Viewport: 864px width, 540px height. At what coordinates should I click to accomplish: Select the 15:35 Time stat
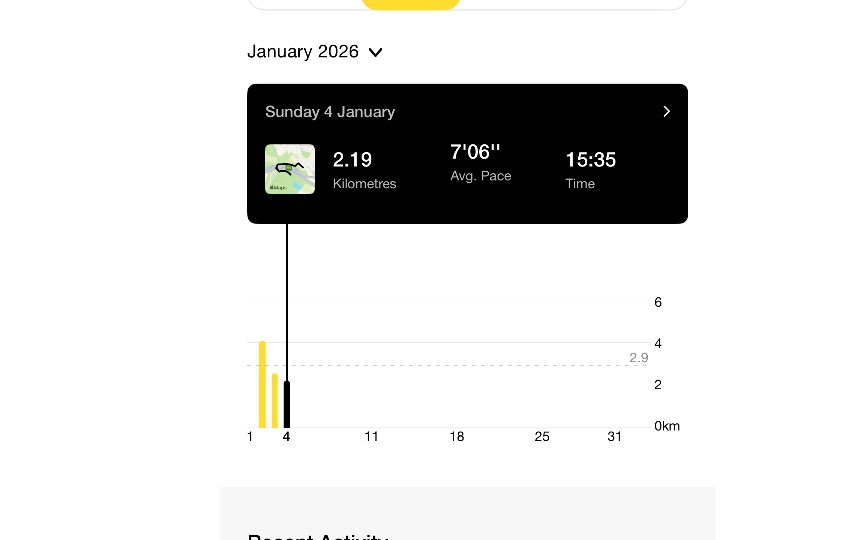(590, 169)
